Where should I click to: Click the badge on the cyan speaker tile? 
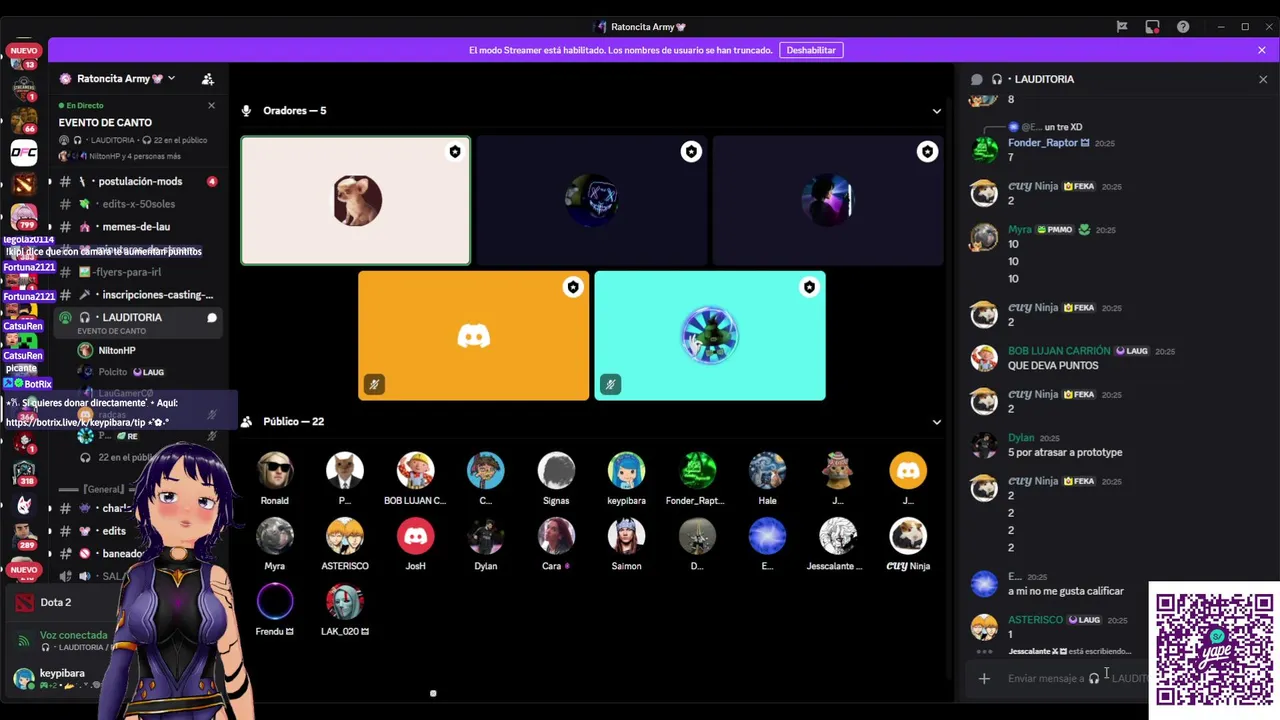[809, 288]
